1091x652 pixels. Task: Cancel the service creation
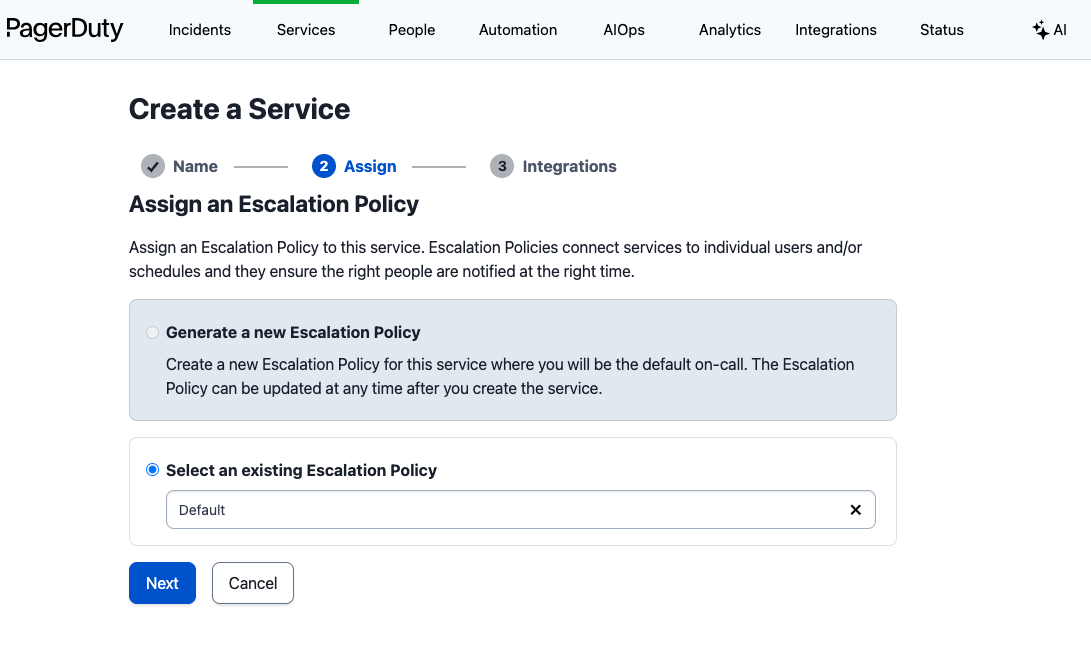coord(253,583)
